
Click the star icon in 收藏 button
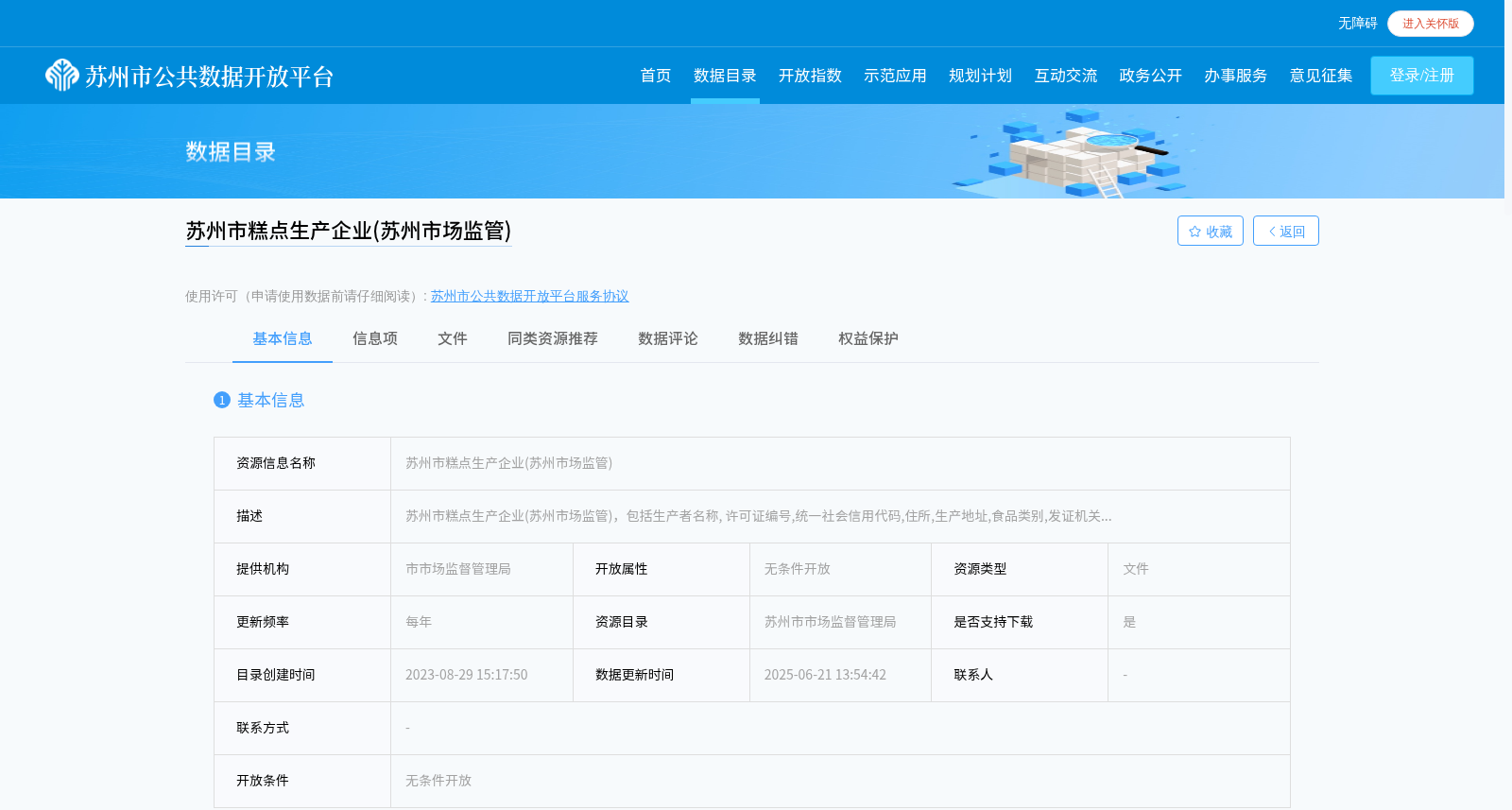pyautogui.click(x=1194, y=232)
